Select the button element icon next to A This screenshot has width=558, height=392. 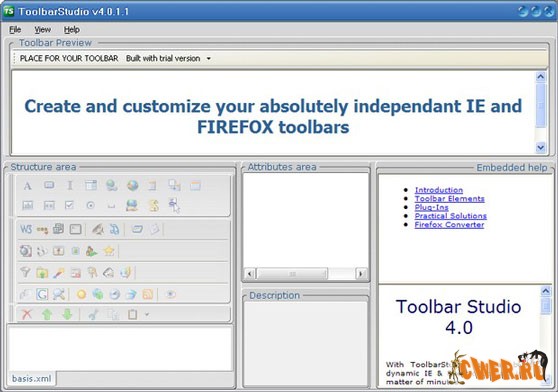[x=49, y=185]
